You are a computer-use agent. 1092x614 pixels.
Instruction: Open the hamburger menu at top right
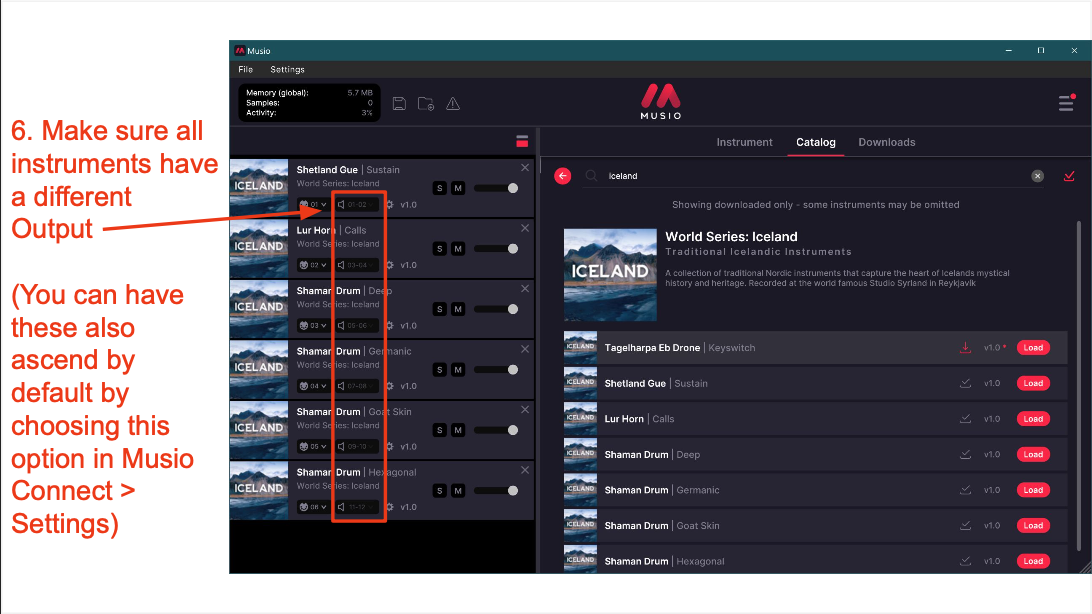click(x=1066, y=103)
